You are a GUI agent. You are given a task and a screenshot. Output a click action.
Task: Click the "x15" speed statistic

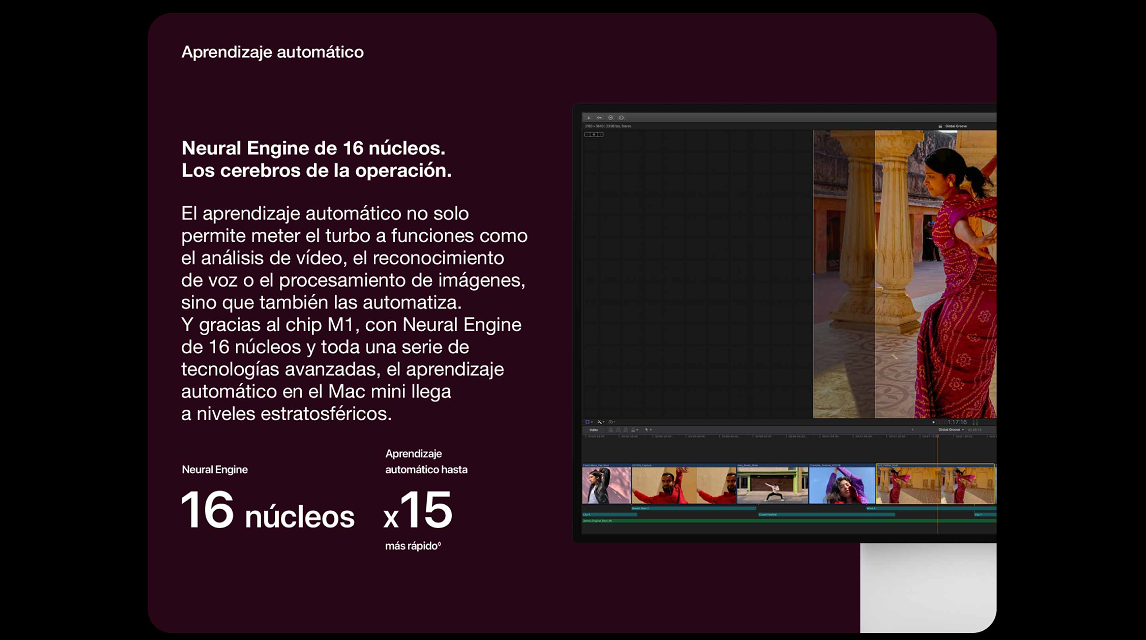point(418,510)
